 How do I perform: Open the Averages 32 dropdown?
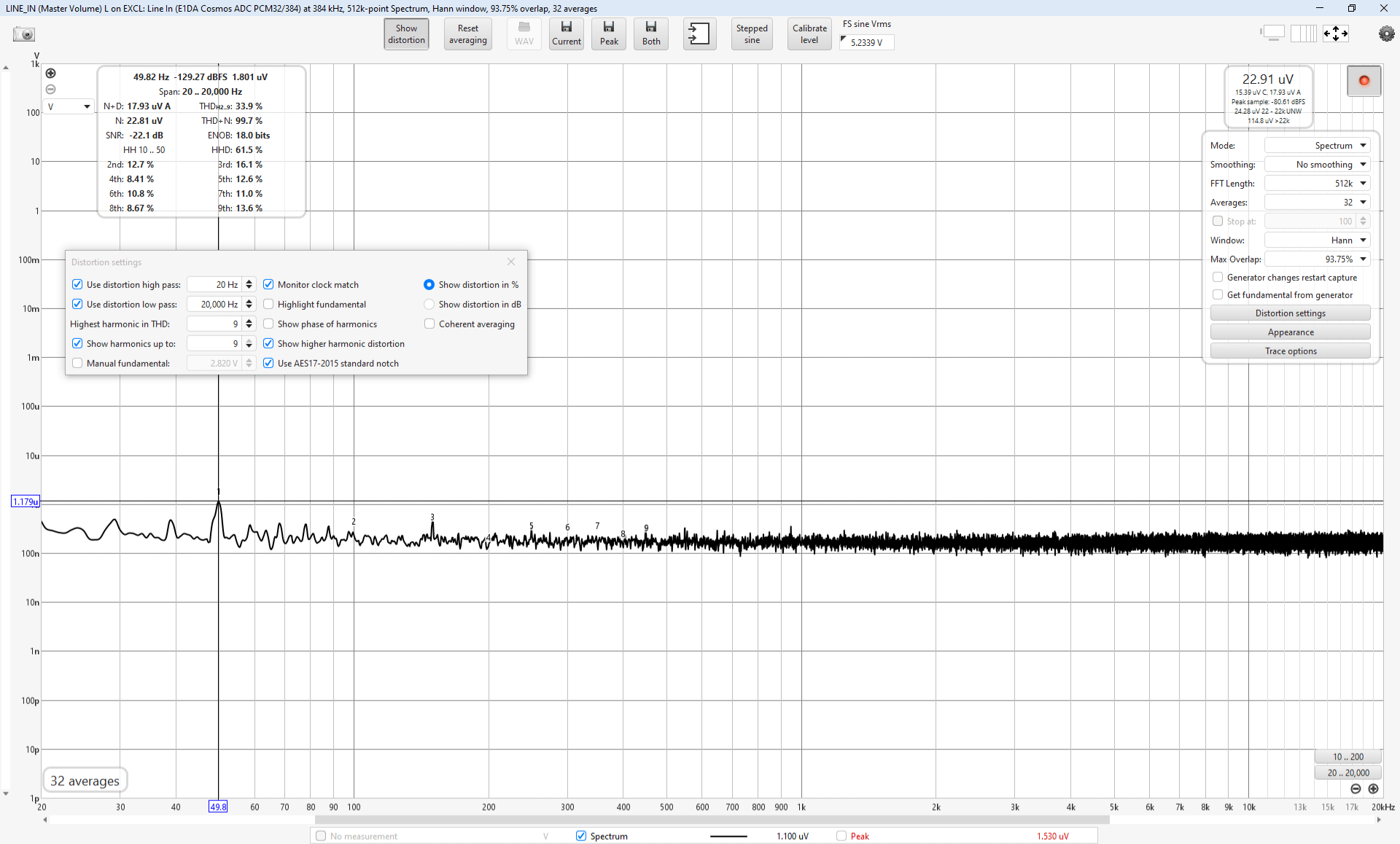1317,203
